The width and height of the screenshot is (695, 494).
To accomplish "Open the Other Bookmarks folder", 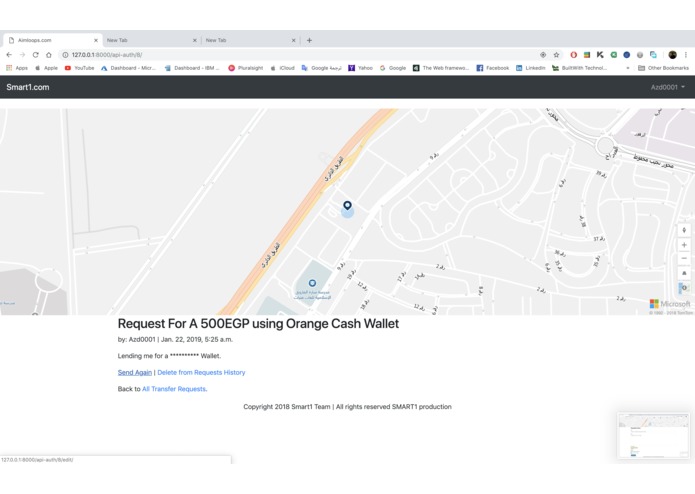I will (664, 68).
